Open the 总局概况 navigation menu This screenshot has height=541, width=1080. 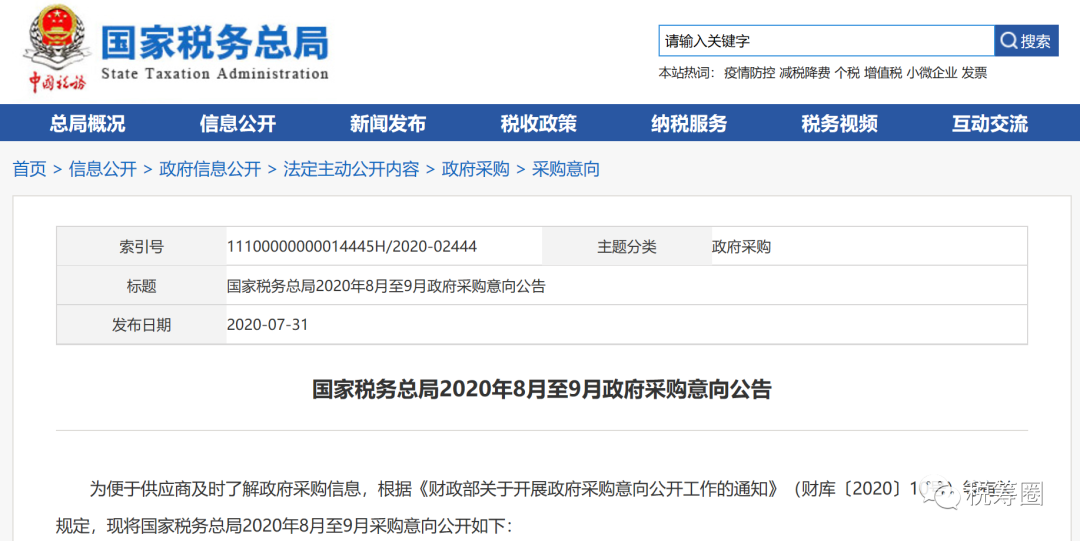click(x=87, y=123)
